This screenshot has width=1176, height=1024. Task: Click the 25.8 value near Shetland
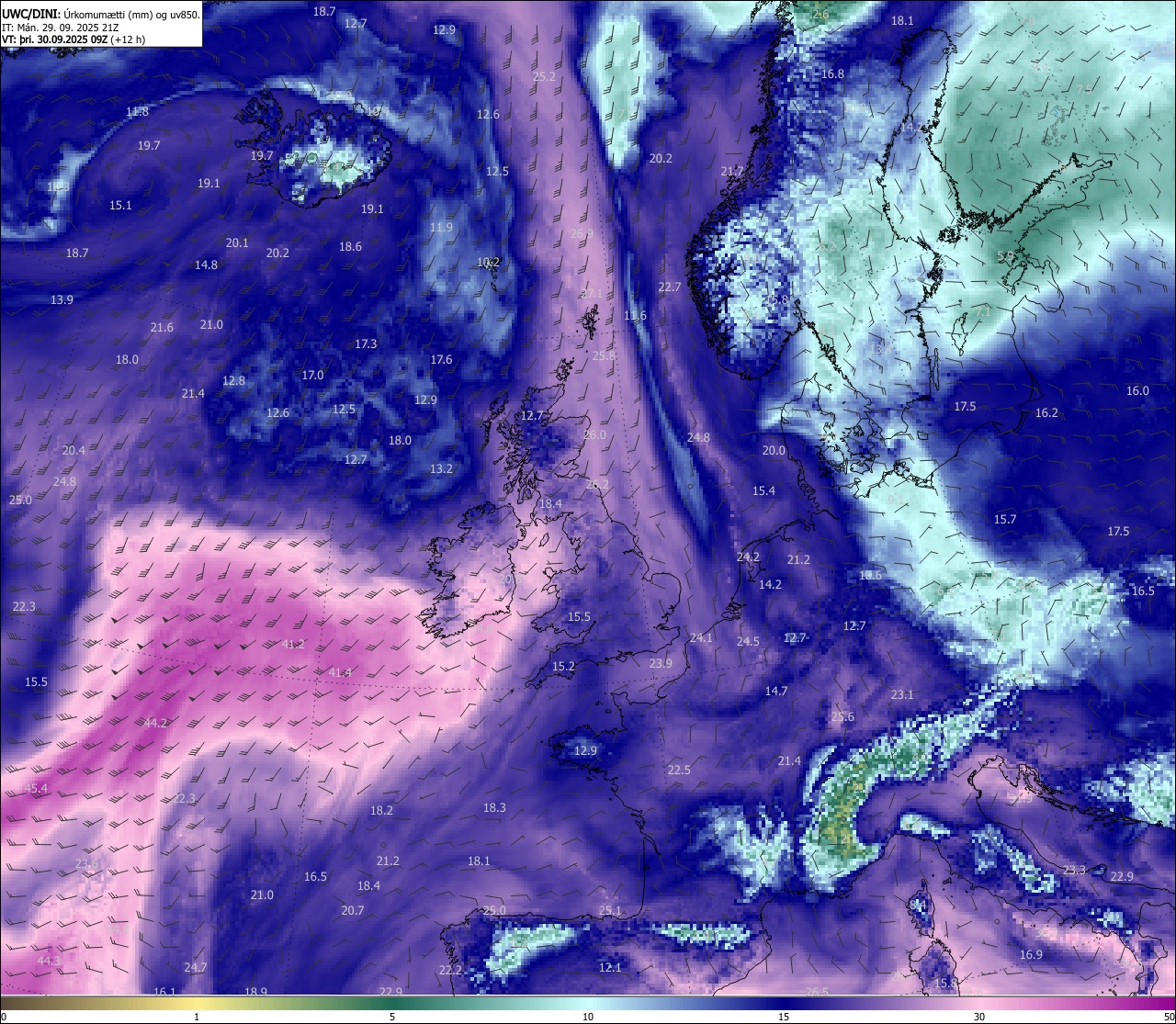click(604, 355)
